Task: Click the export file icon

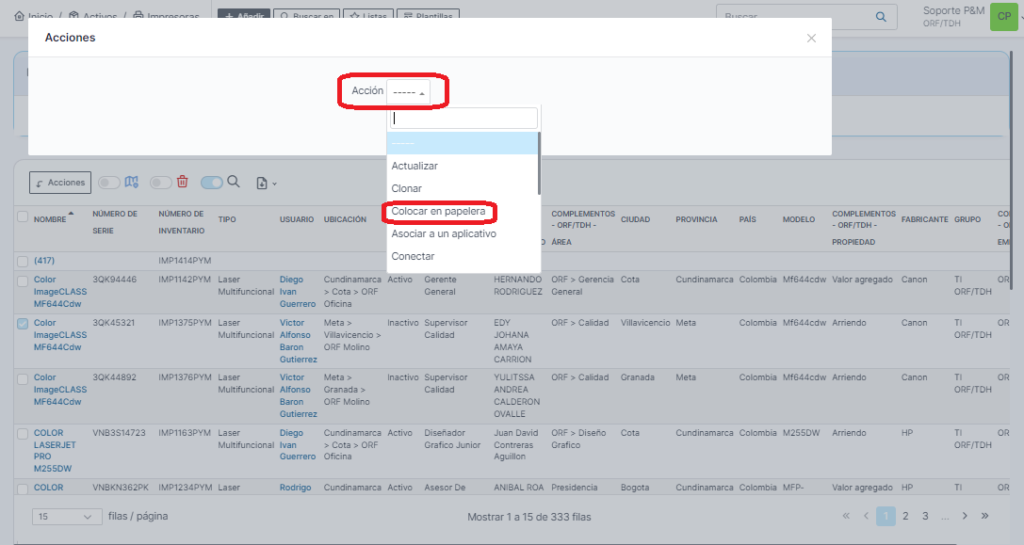Action: tap(263, 183)
